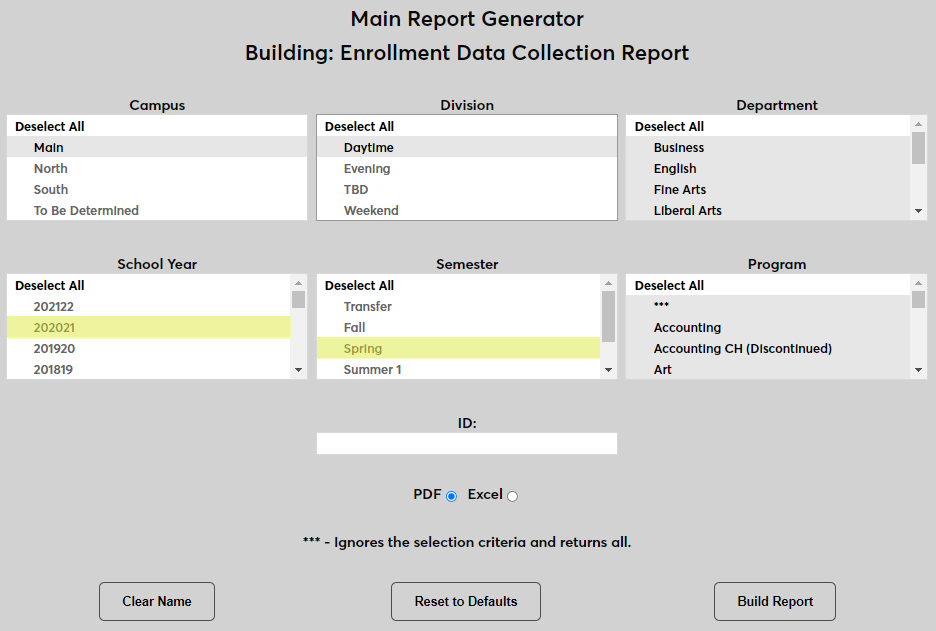Select the Accounting program
This screenshot has height=631, width=936.
coord(688,327)
